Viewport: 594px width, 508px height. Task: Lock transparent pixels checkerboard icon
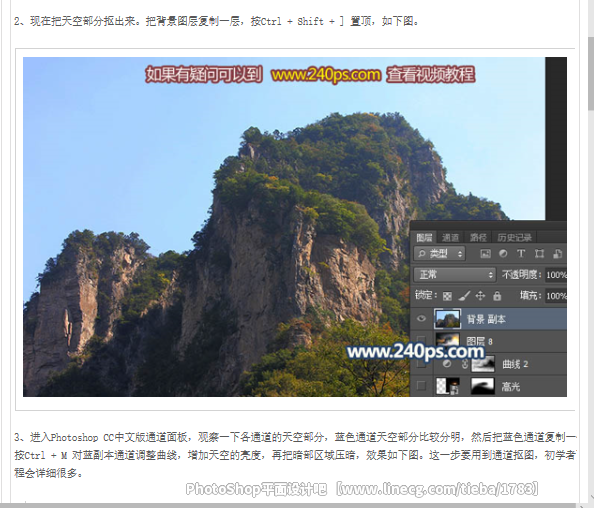447,296
